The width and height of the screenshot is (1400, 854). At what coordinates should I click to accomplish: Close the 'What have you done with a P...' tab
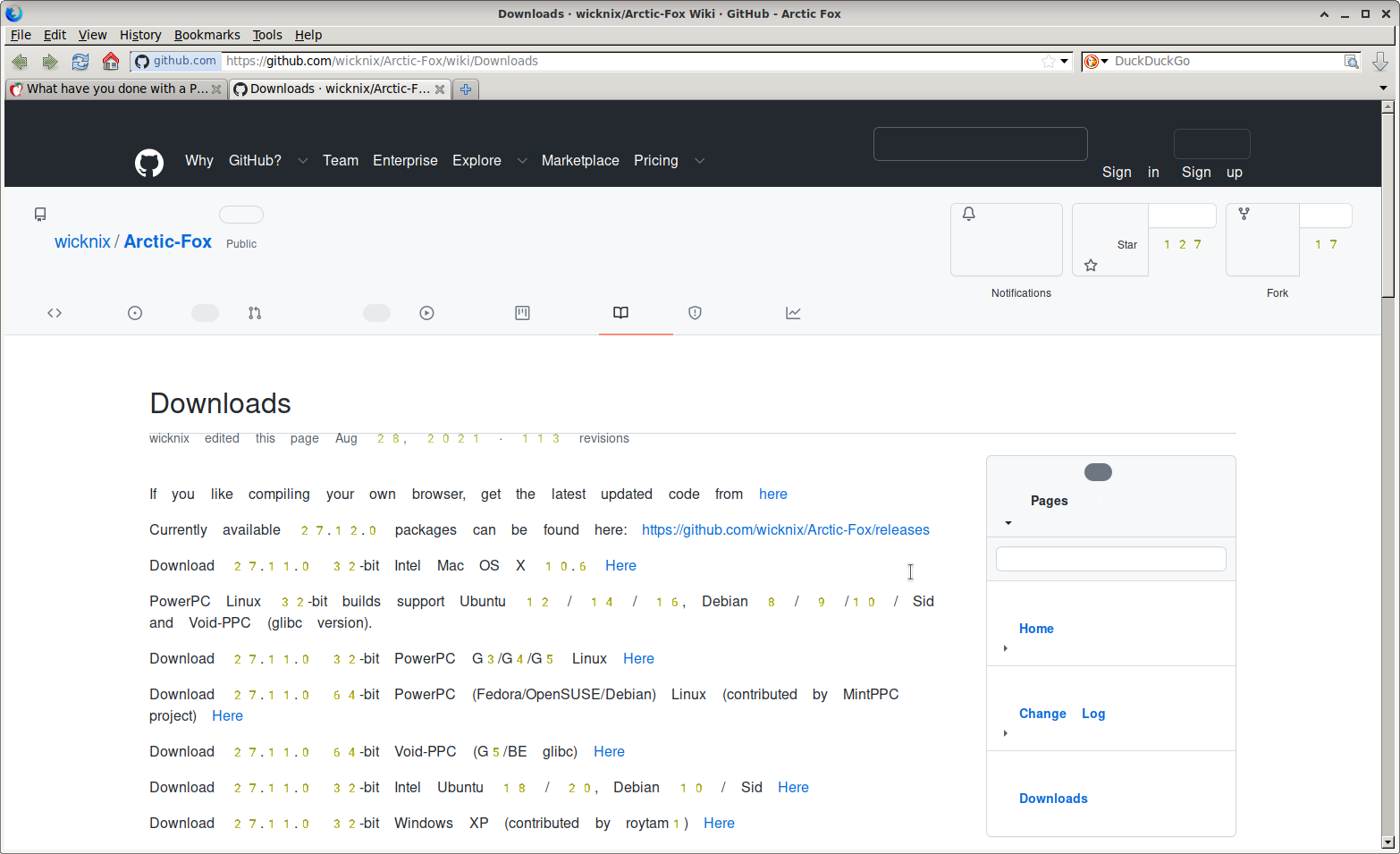pos(216,89)
